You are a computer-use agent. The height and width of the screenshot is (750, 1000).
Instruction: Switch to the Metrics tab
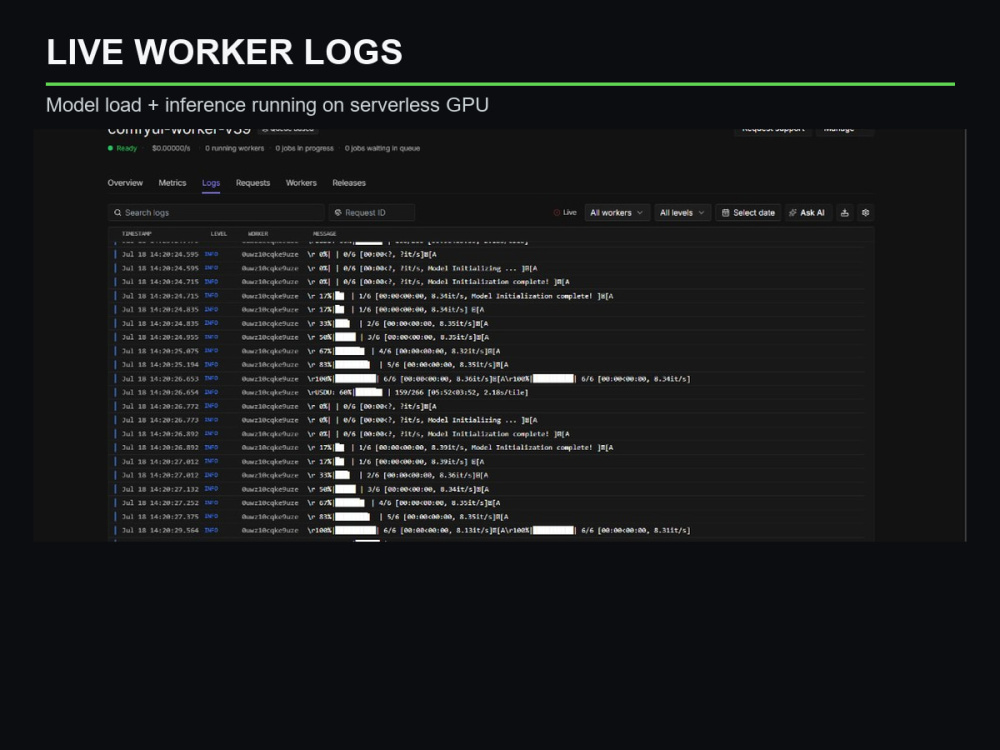click(x=172, y=183)
